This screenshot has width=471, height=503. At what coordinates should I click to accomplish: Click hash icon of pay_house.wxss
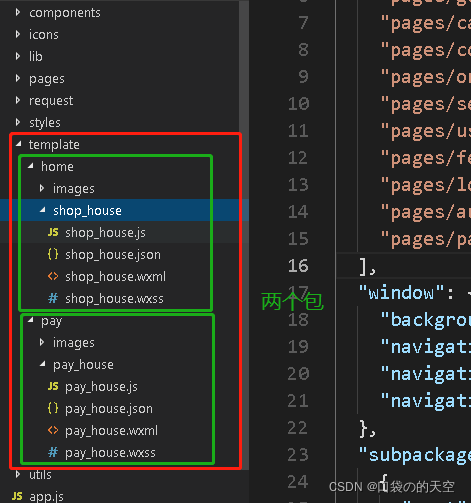point(53,452)
